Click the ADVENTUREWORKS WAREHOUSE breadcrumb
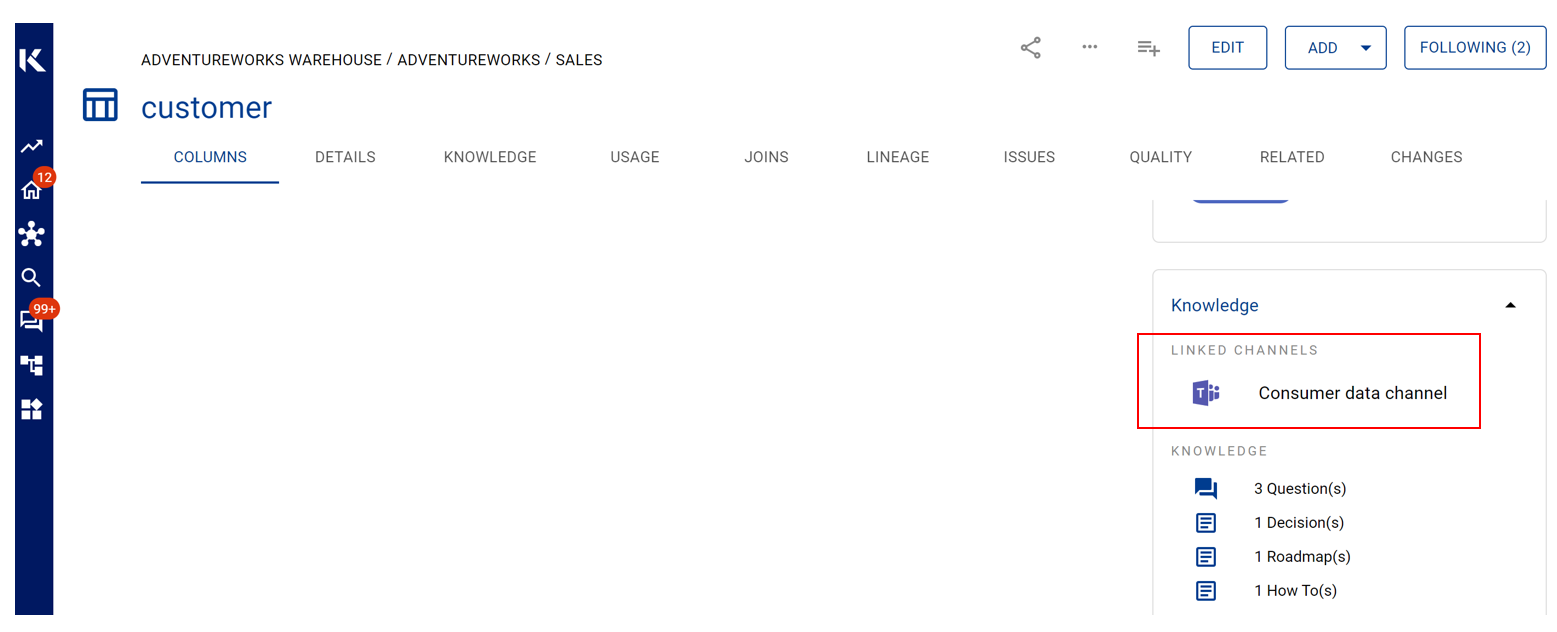 (261, 60)
